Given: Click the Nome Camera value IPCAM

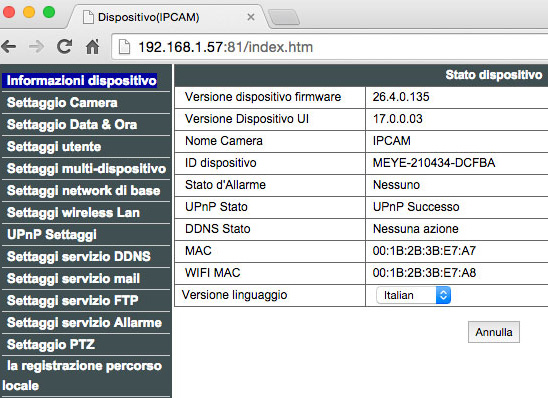Looking at the screenshot, I should click(392, 141).
